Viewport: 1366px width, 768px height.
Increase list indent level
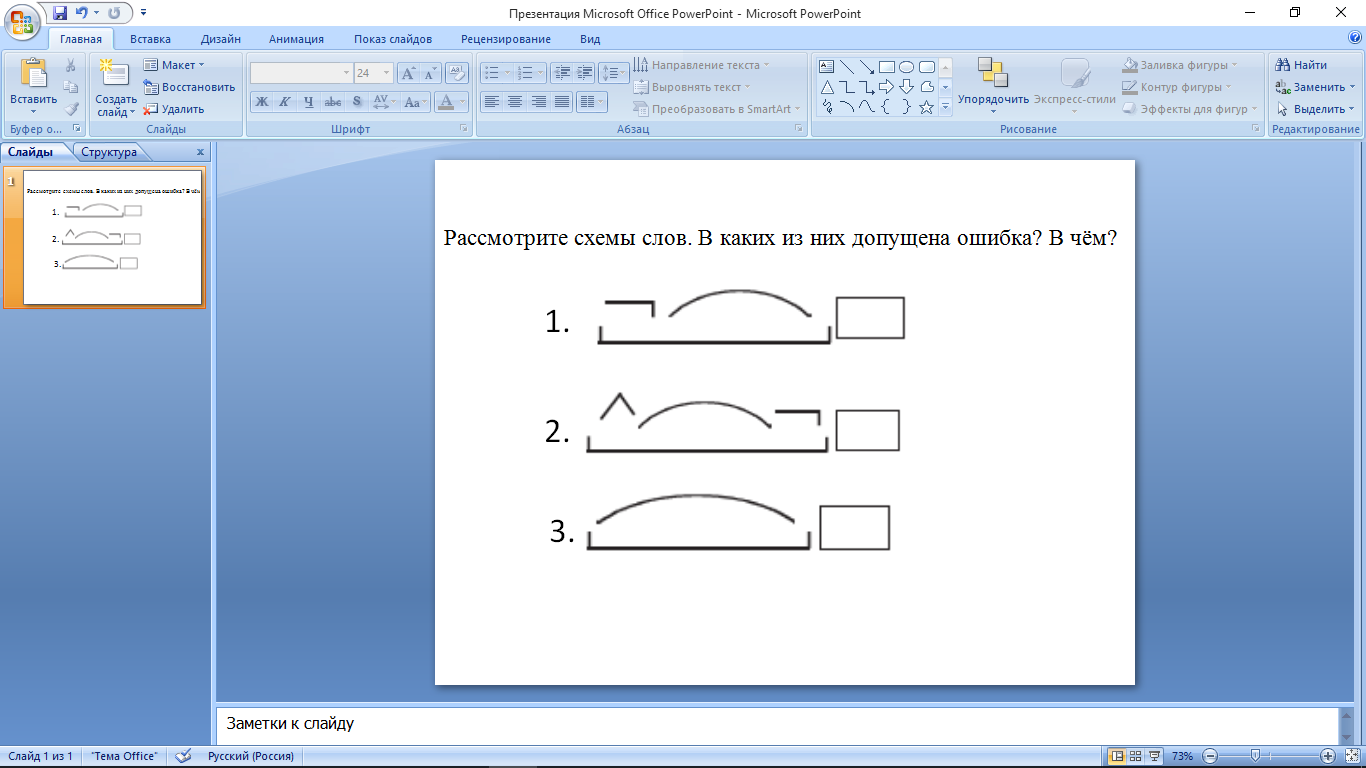(x=584, y=73)
